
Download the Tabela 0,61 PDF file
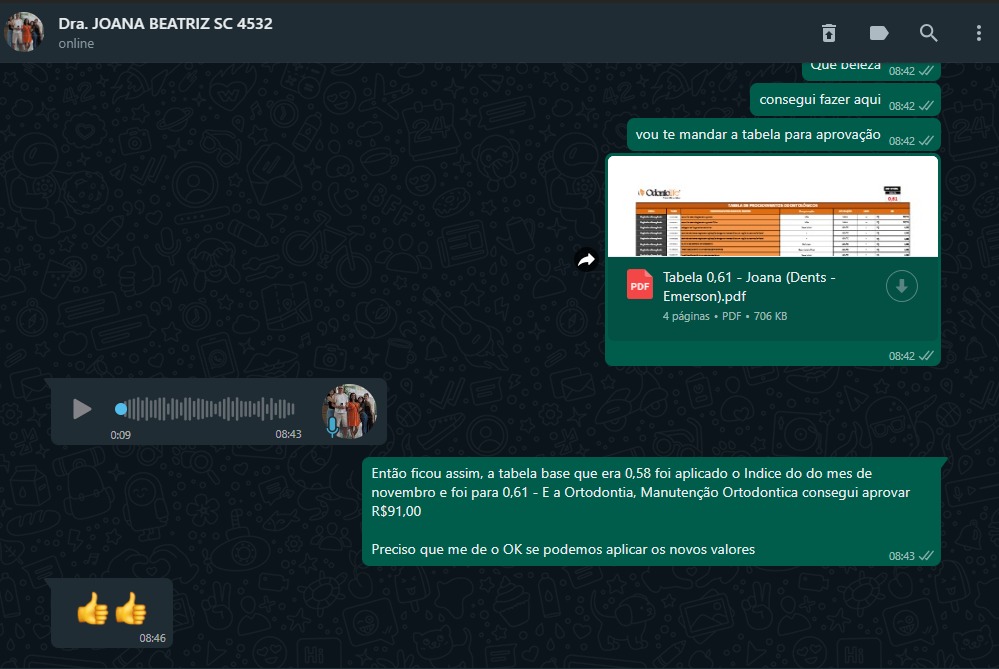coord(902,286)
